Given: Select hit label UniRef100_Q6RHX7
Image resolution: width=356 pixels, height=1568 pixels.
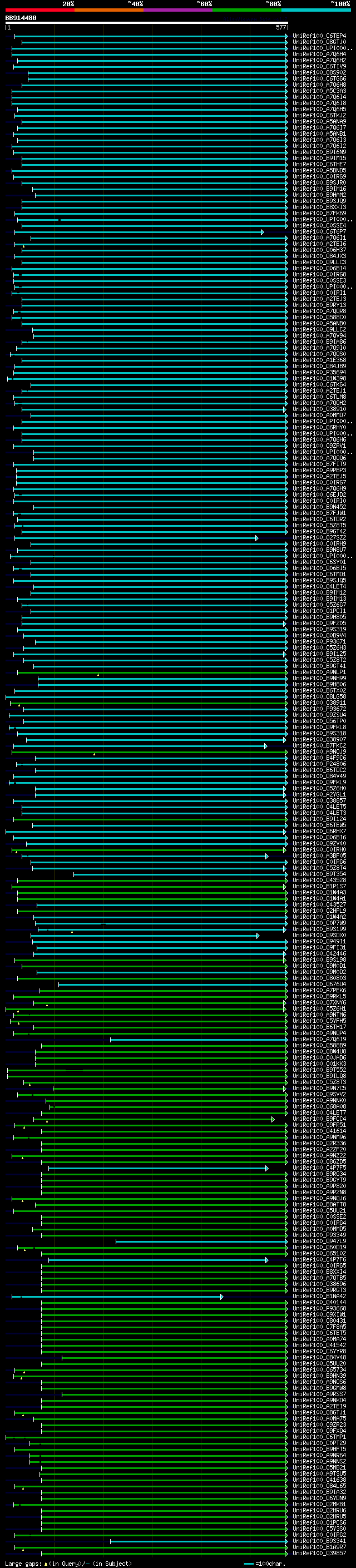Looking at the screenshot, I should click(x=319, y=831).
